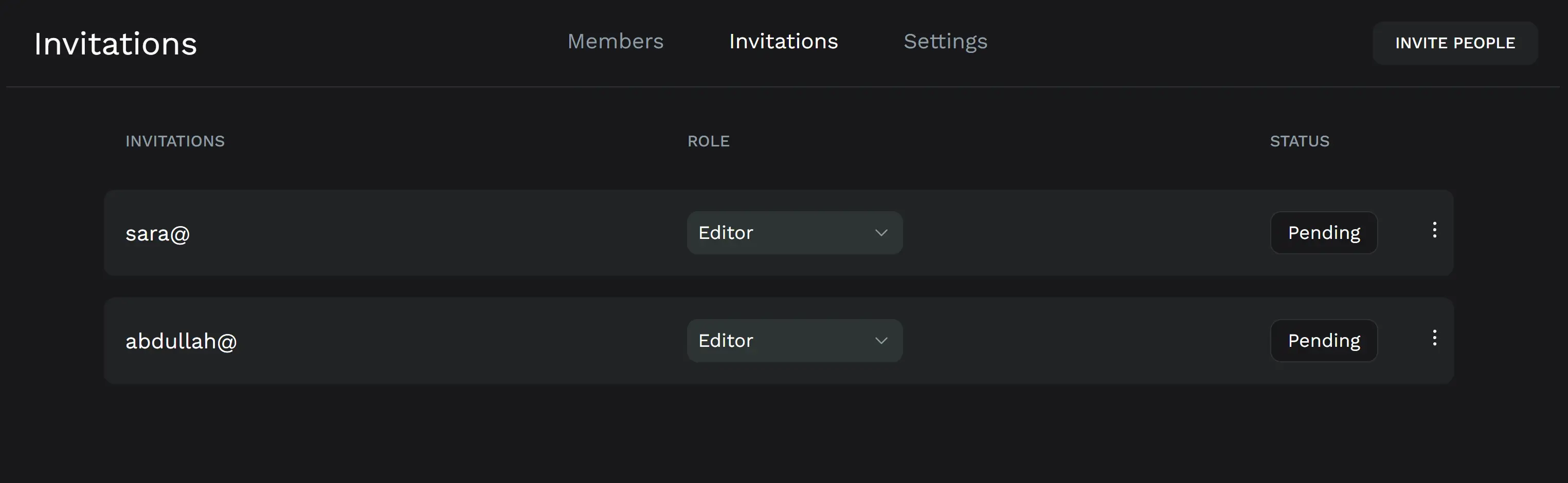Click the Pending status badge for sara@
Image resolution: width=1568 pixels, height=483 pixels.
[x=1323, y=233]
